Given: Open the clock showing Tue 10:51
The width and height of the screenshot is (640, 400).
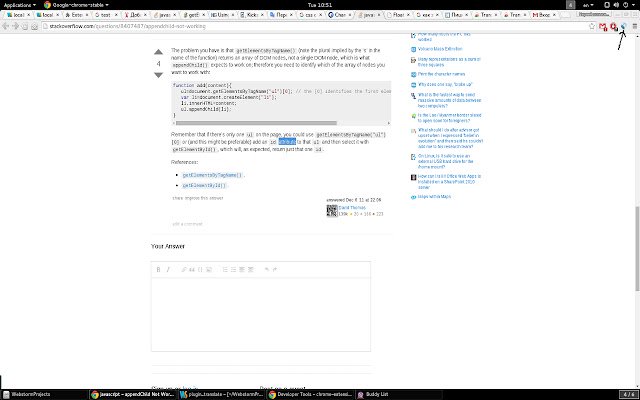Looking at the screenshot, I should (x=320, y=5).
